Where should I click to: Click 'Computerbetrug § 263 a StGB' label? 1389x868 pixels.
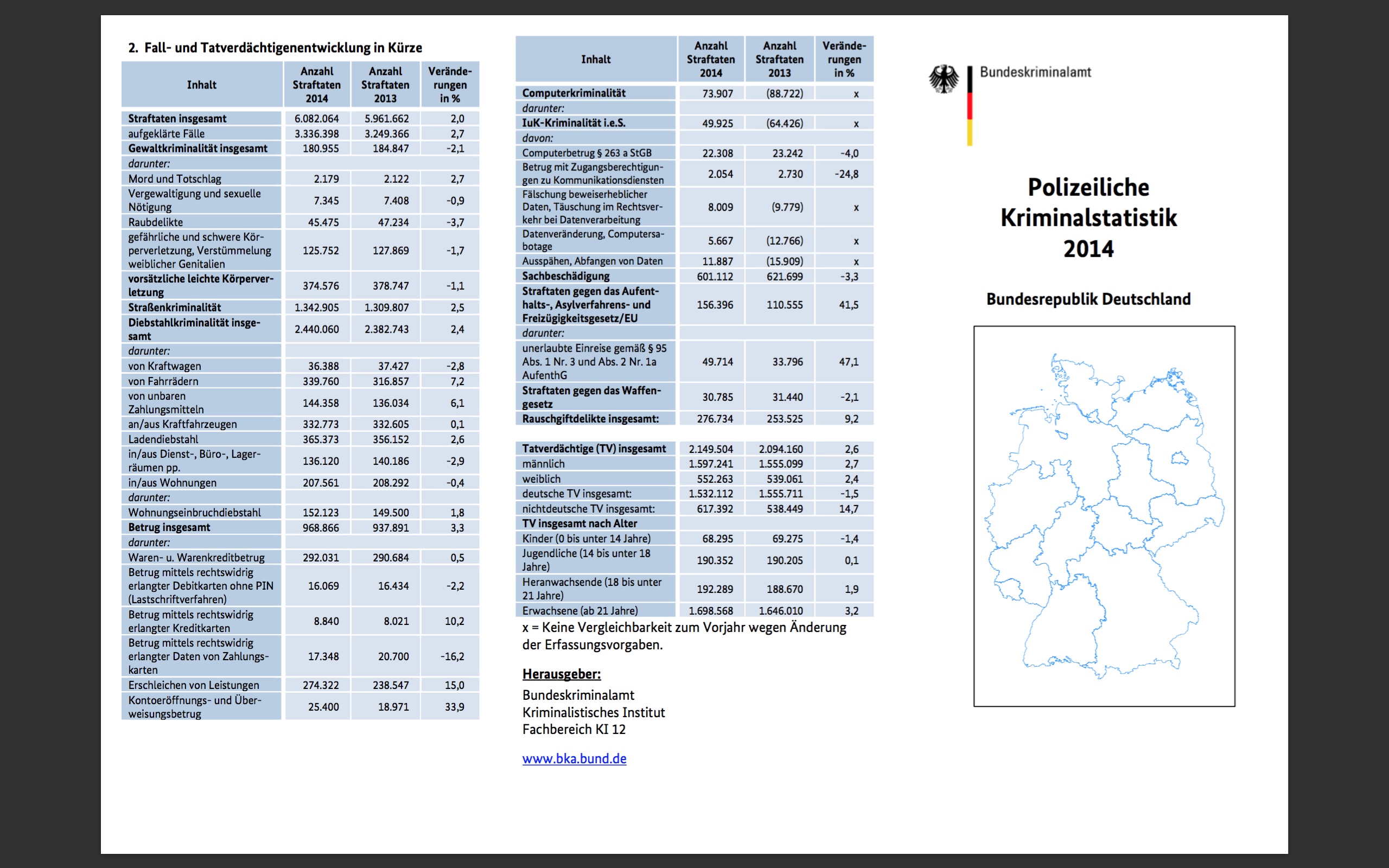(x=587, y=152)
